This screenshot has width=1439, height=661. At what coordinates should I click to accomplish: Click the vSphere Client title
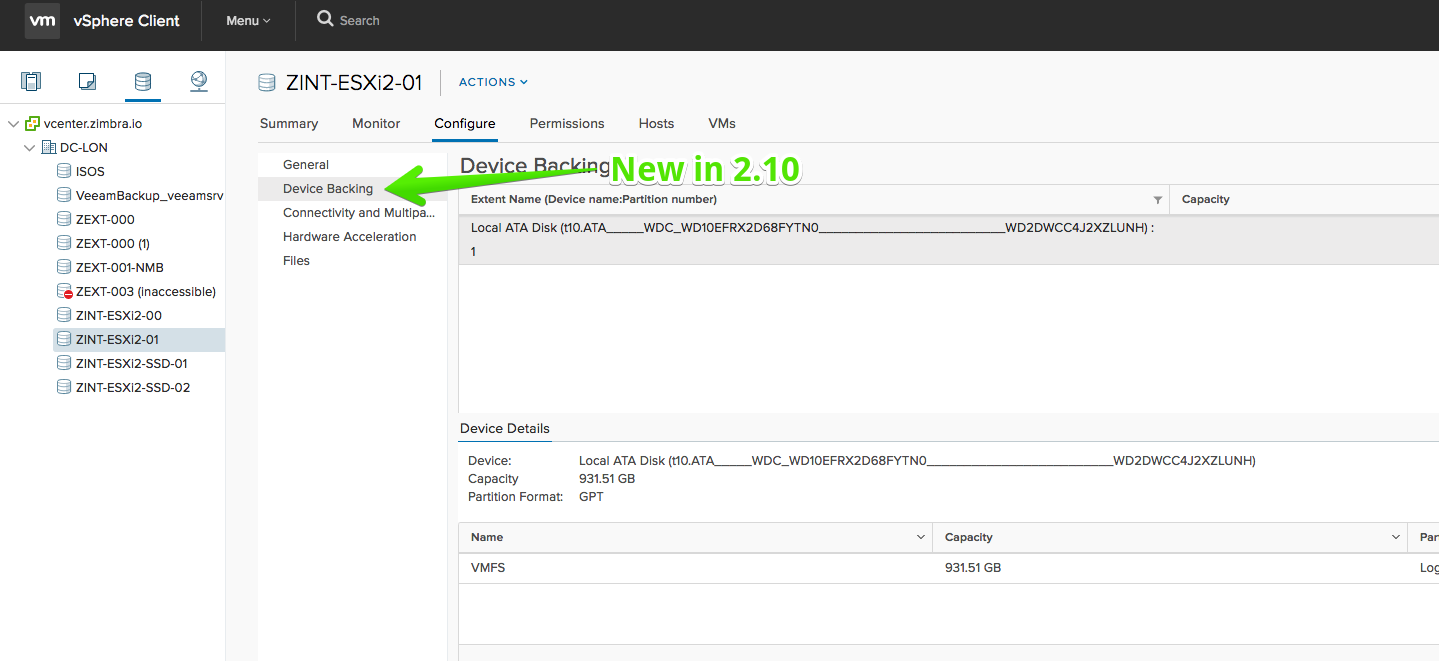coord(127,20)
